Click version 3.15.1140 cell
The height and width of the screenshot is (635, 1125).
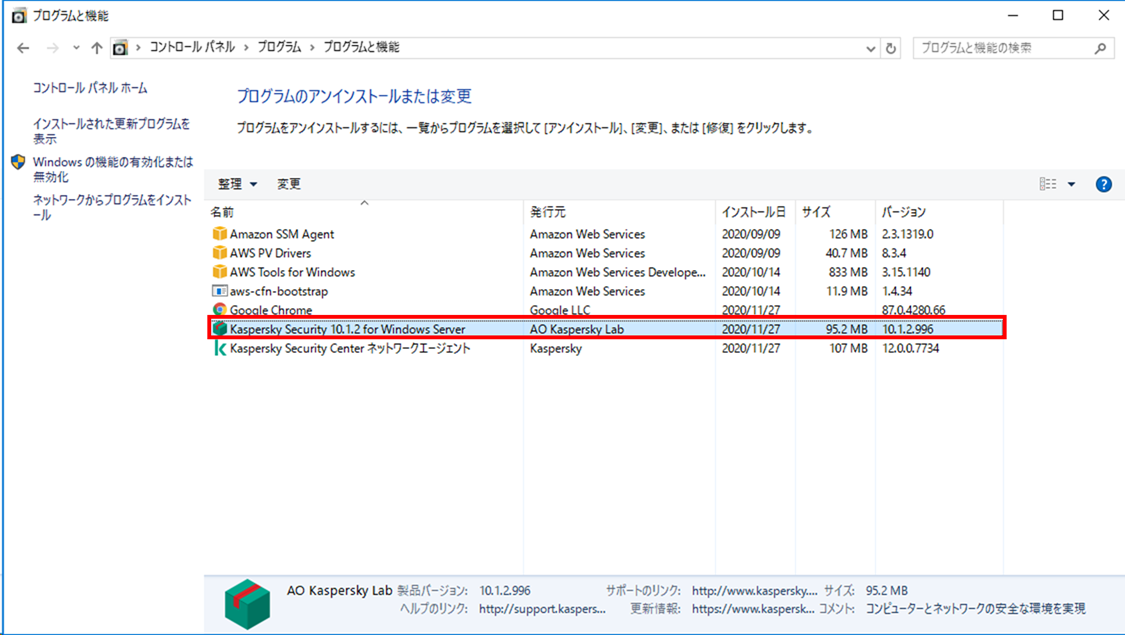click(906, 272)
